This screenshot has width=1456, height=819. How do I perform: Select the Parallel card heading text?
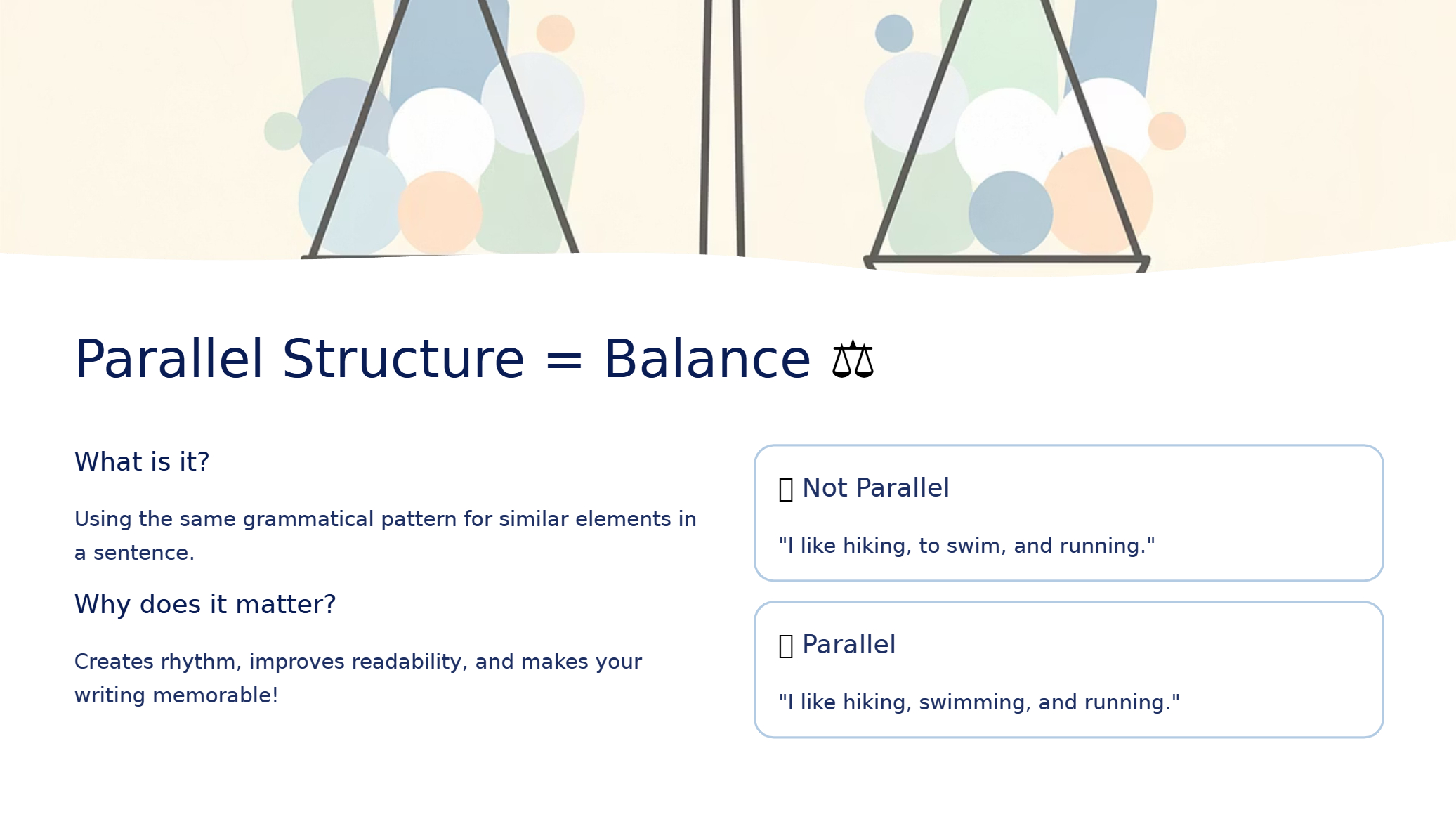tap(848, 645)
